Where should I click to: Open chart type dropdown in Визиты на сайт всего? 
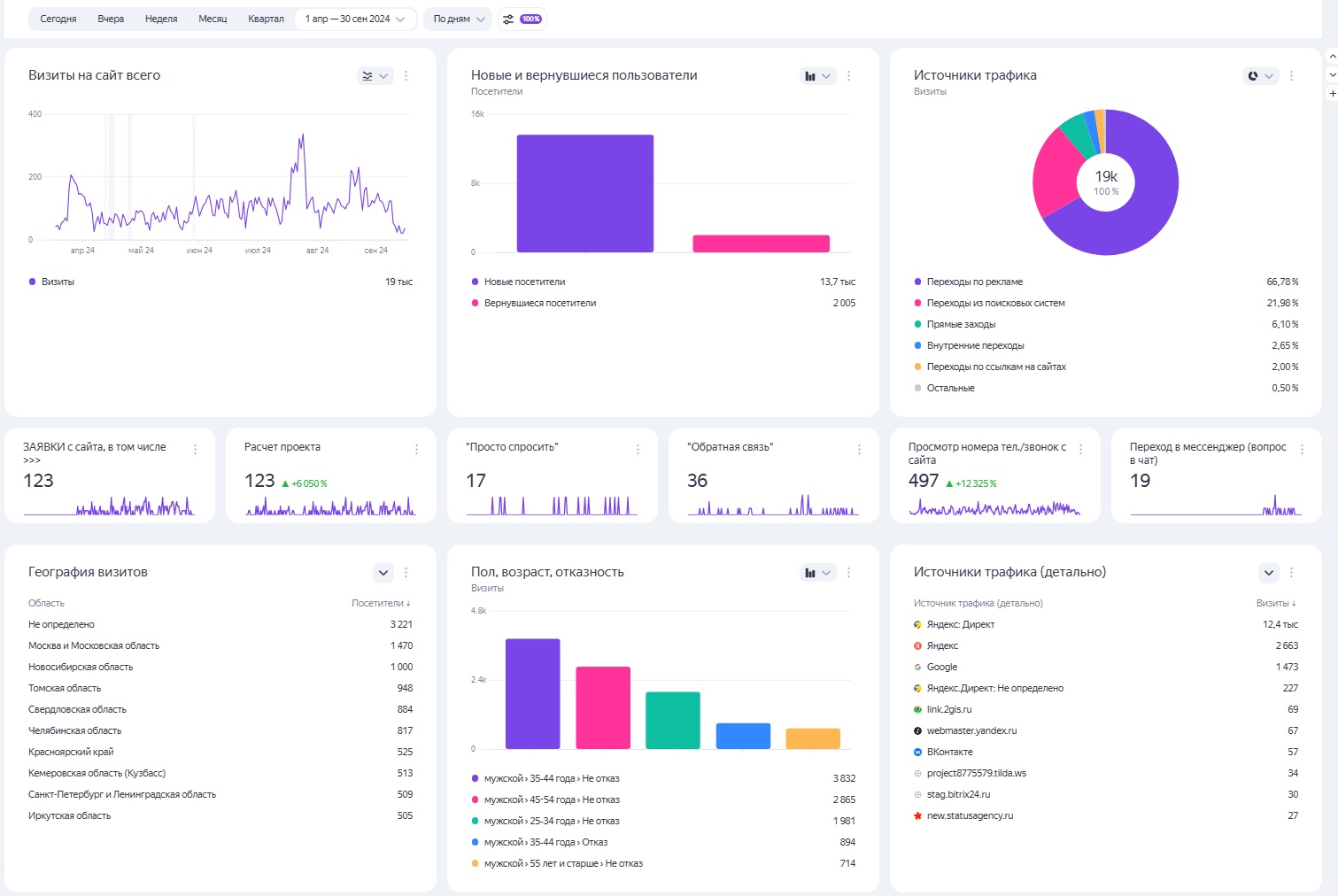click(375, 76)
